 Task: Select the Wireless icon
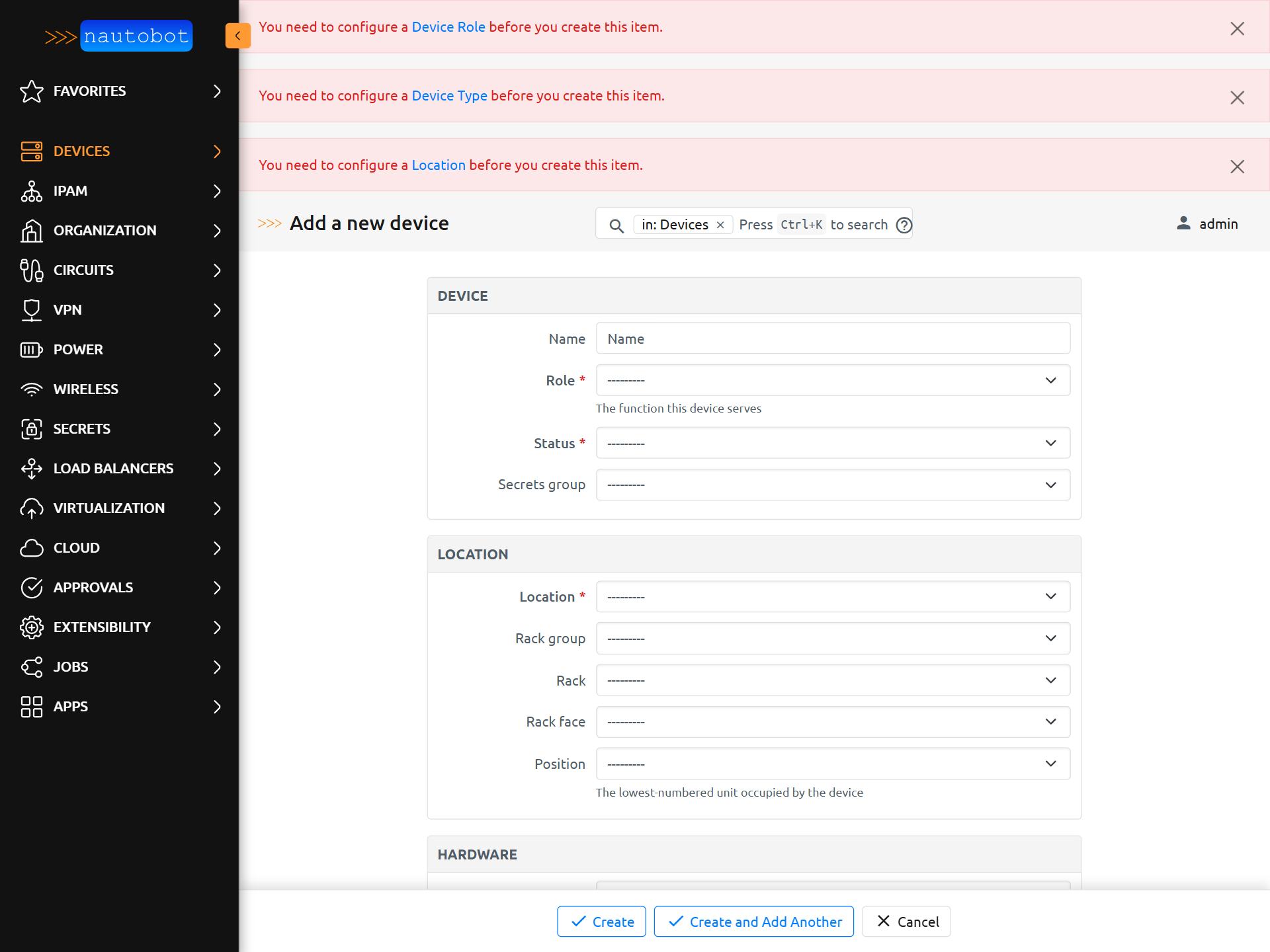31,389
